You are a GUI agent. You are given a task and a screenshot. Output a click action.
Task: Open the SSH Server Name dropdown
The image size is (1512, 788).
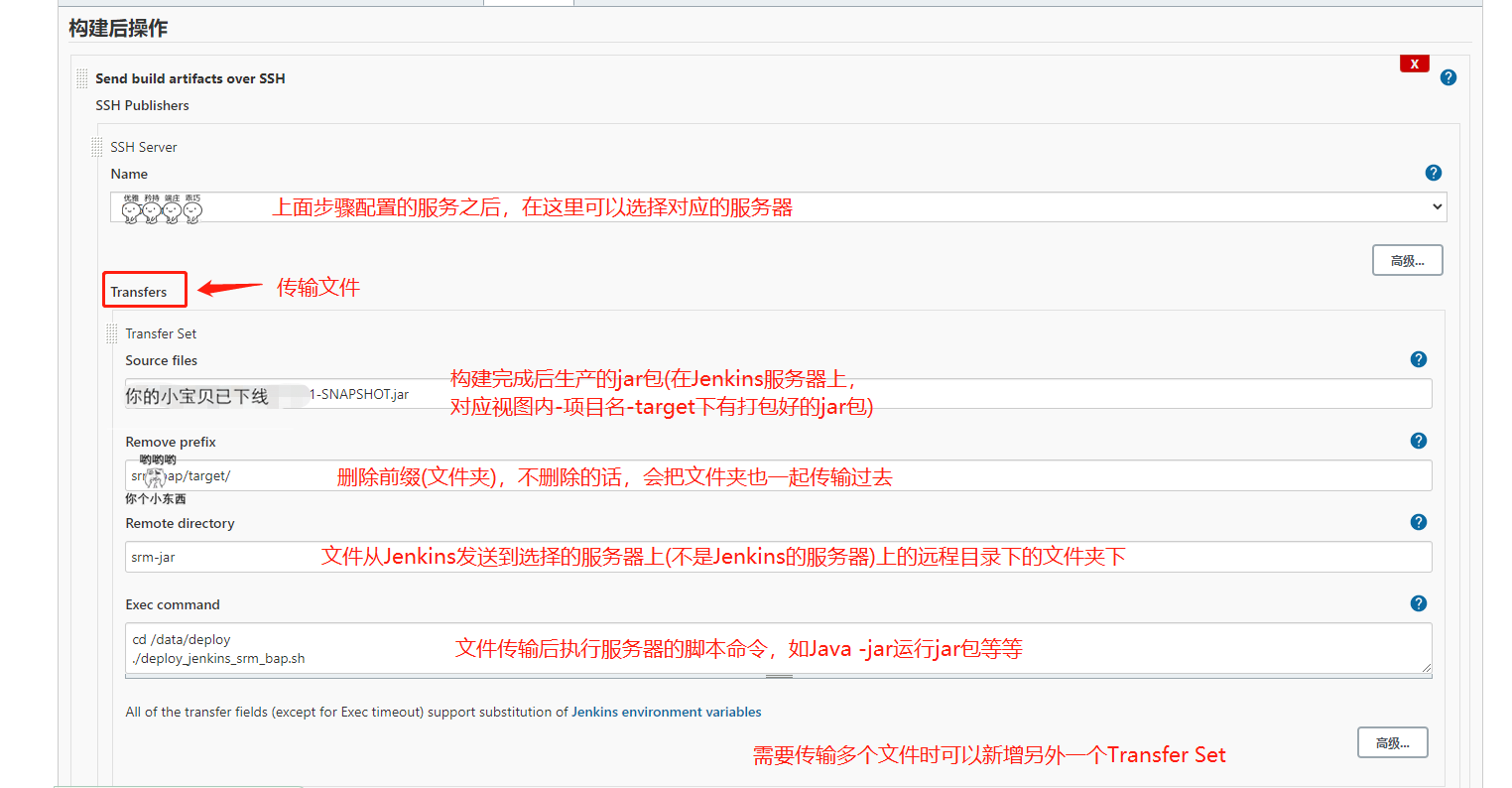779,207
